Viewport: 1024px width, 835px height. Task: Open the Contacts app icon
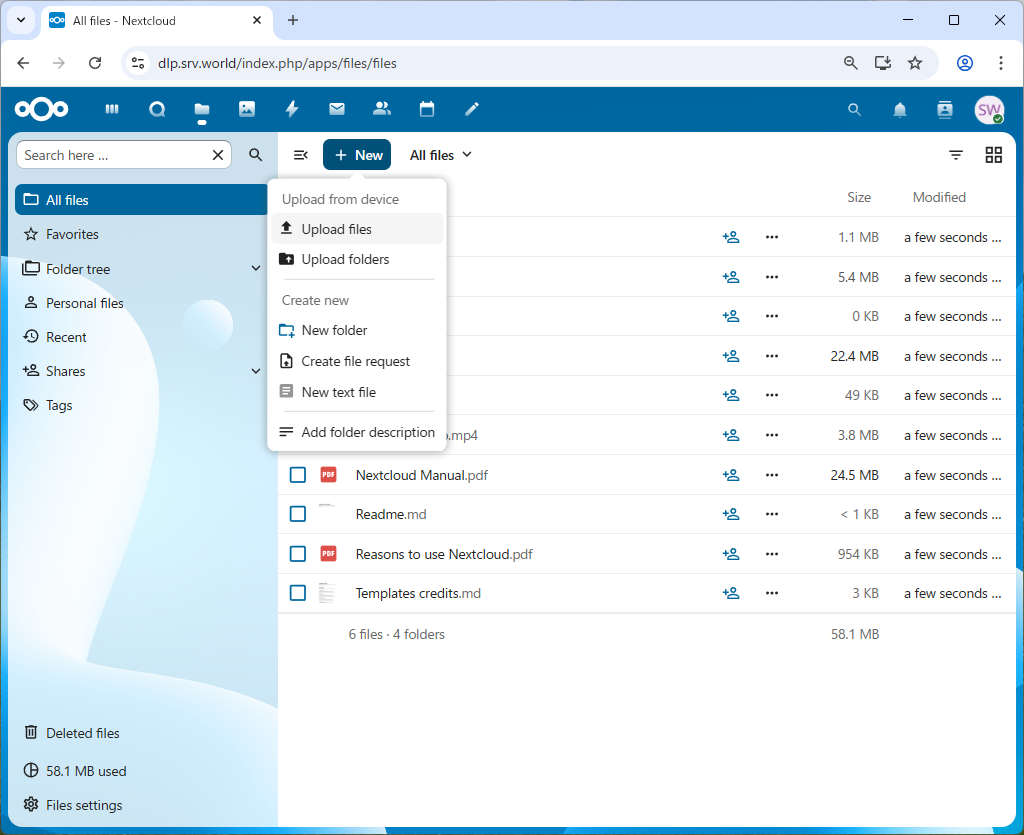[x=381, y=109]
